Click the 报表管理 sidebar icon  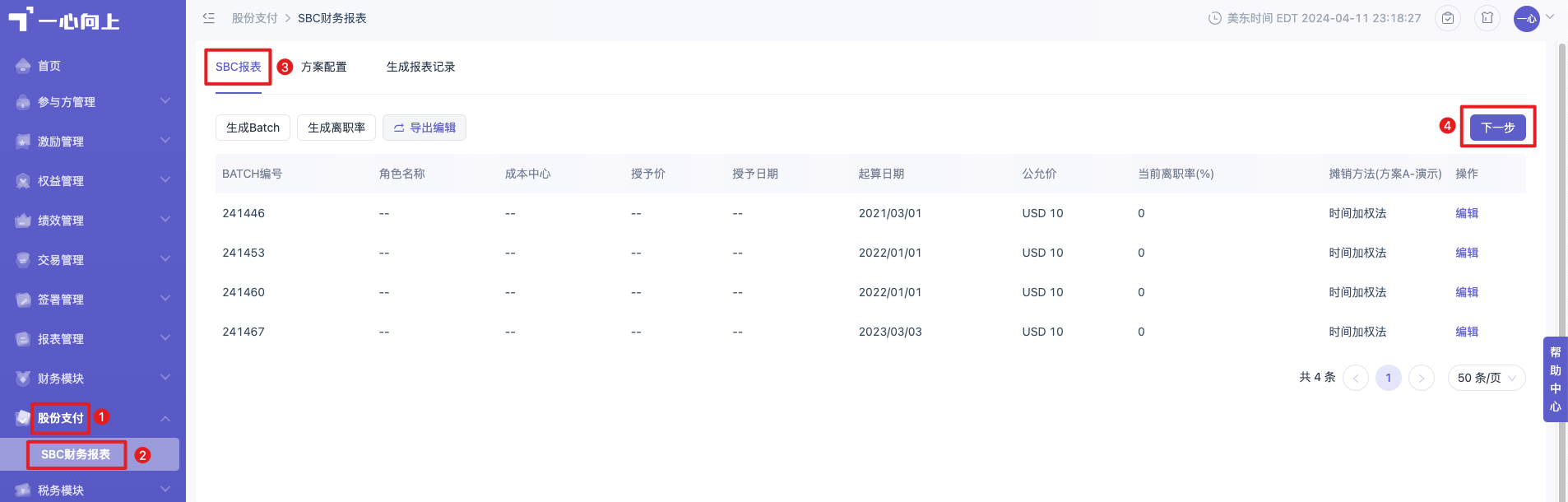tap(23, 339)
